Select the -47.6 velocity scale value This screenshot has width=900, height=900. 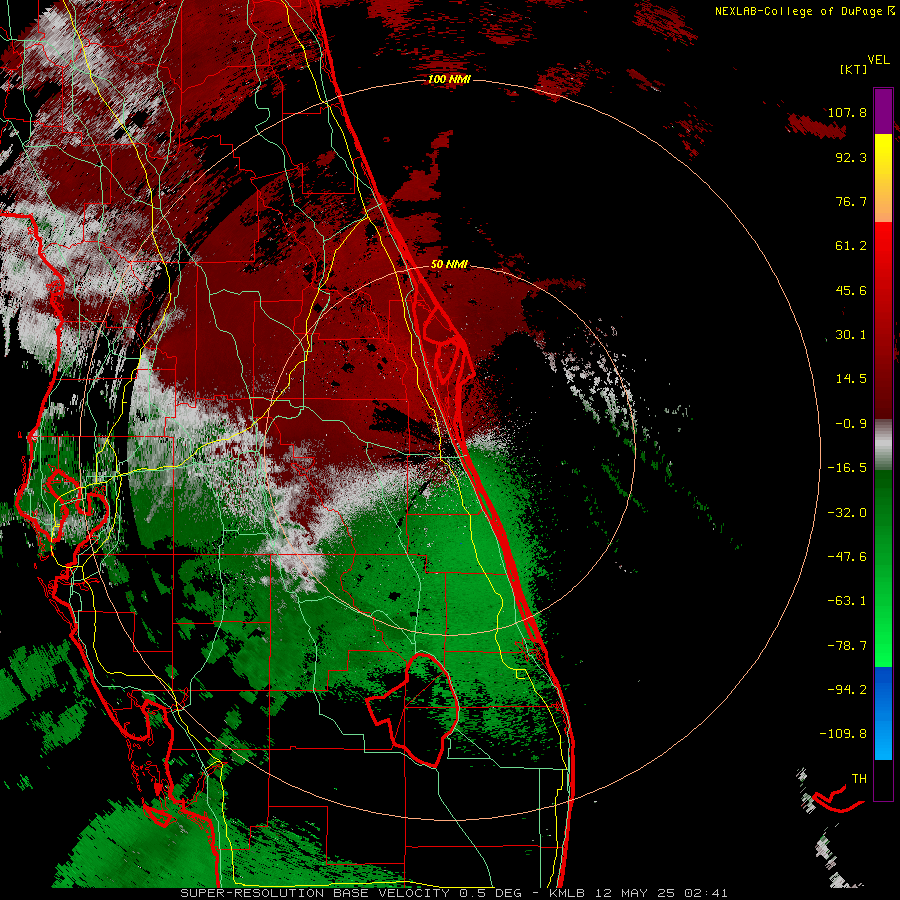[847, 557]
